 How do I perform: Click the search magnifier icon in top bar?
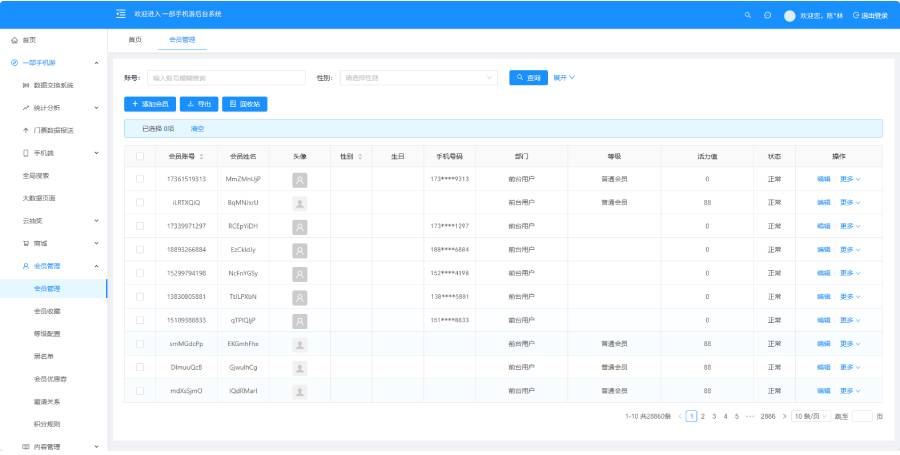[x=747, y=15]
